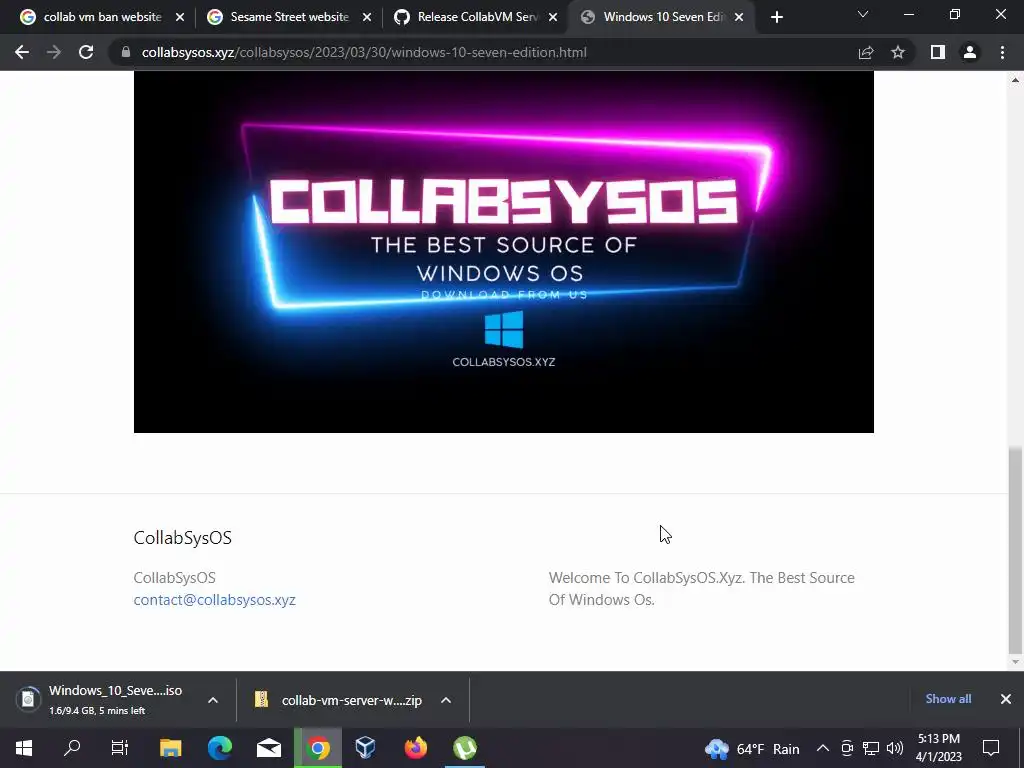Screen dimensions: 1024x768
Task: Click the CollabSysOS neon banner image
Action: [x=504, y=251]
